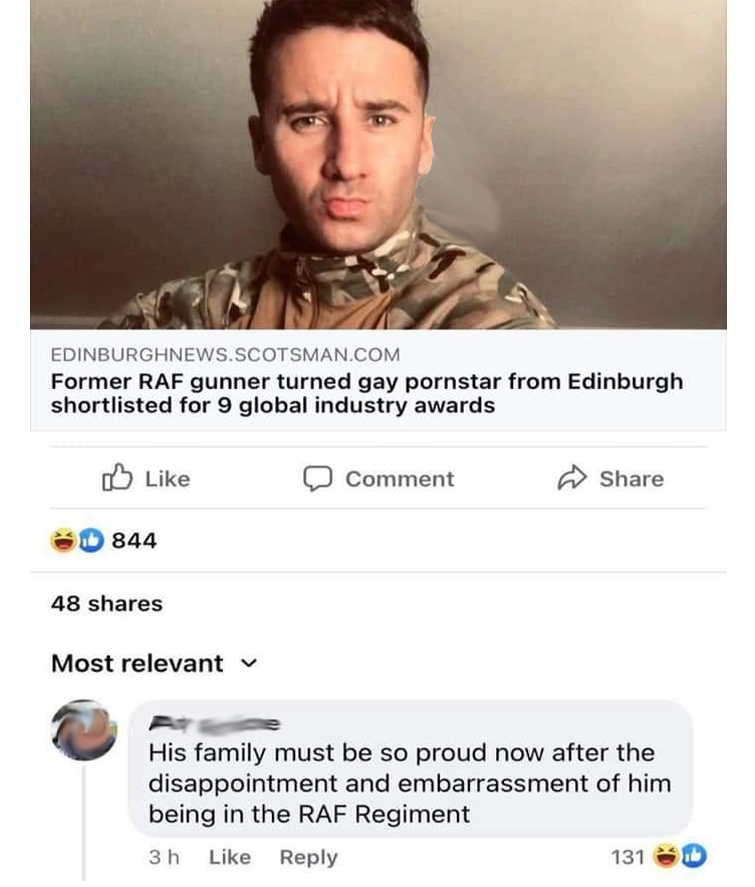This screenshot has width=755, height=887.
Task: Click the thumbs-up icon under the post
Action: (116, 478)
